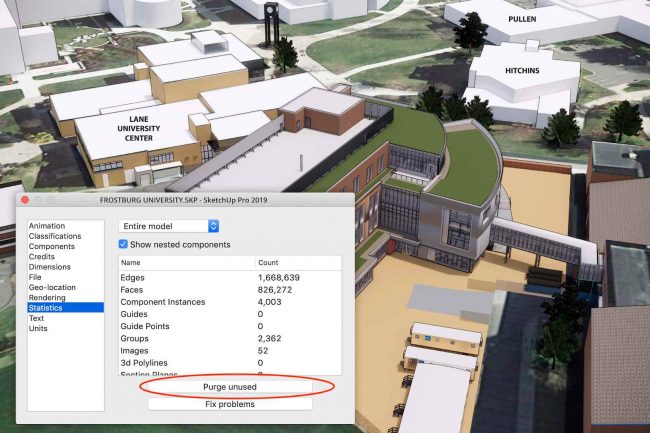Select Animation in the sidebar list
The image size is (650, 433).
[47, 226]
